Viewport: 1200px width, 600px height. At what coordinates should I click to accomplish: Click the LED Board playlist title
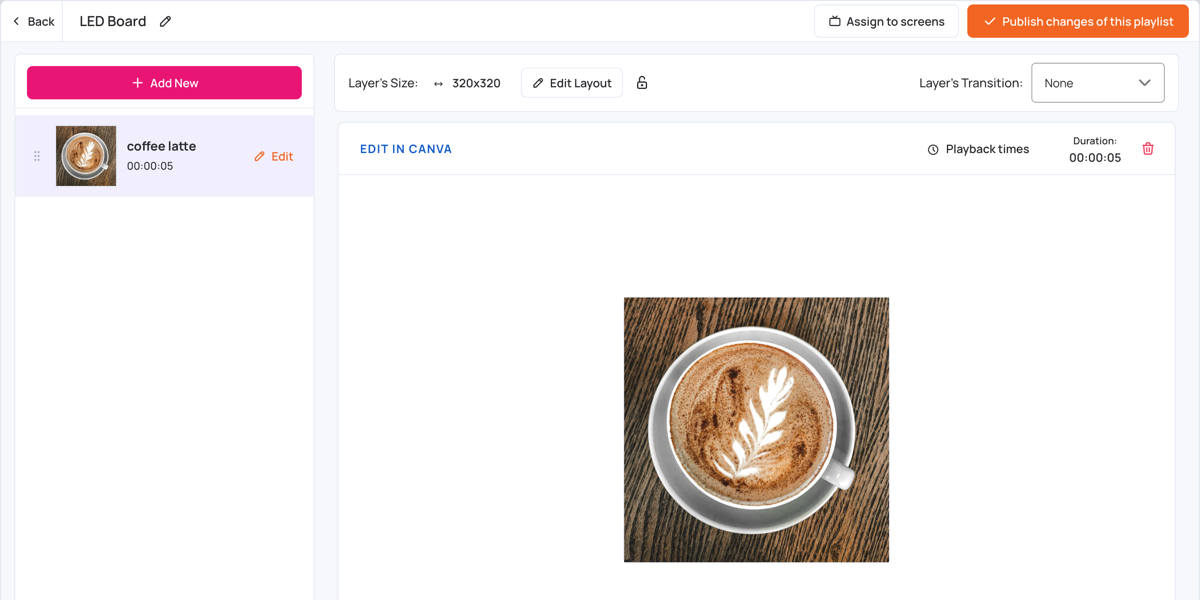coord(113,21)
